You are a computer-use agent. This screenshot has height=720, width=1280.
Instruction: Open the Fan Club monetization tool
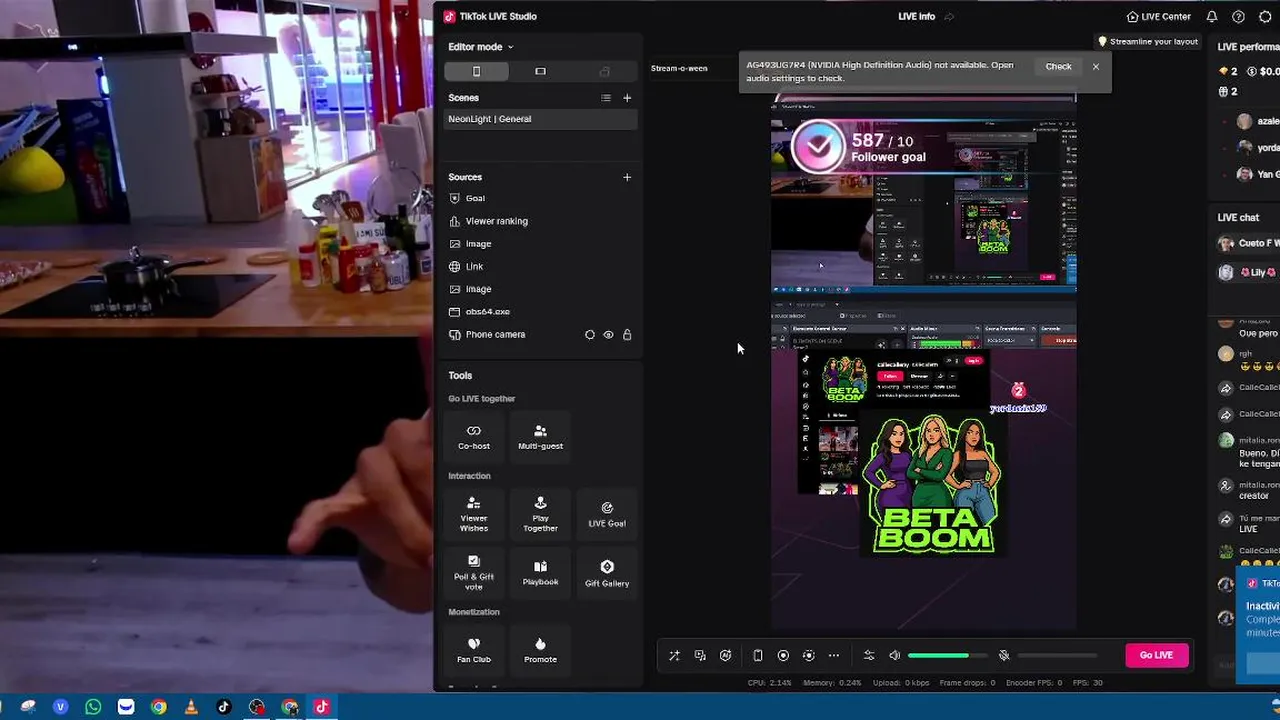pyautogui.click(x=474, y=650)
